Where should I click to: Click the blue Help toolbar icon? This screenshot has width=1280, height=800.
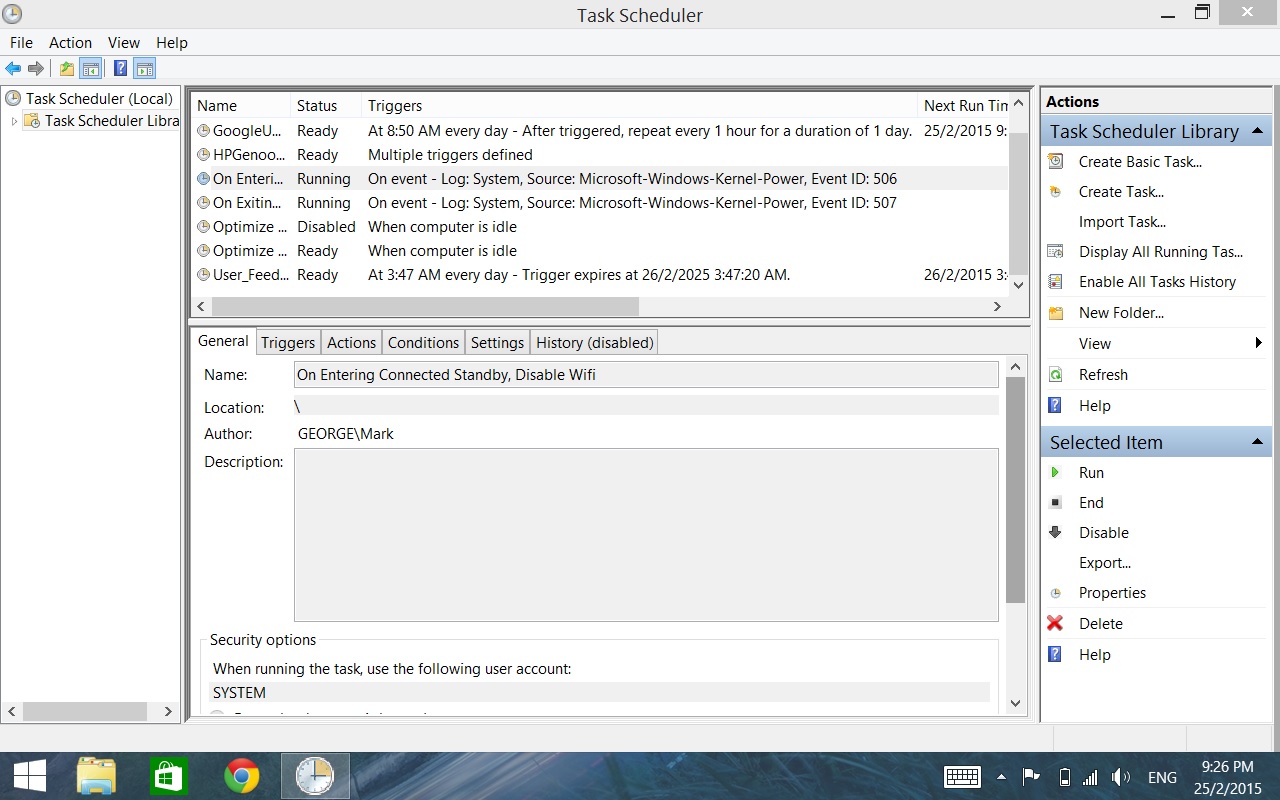[x=120, y=69]
